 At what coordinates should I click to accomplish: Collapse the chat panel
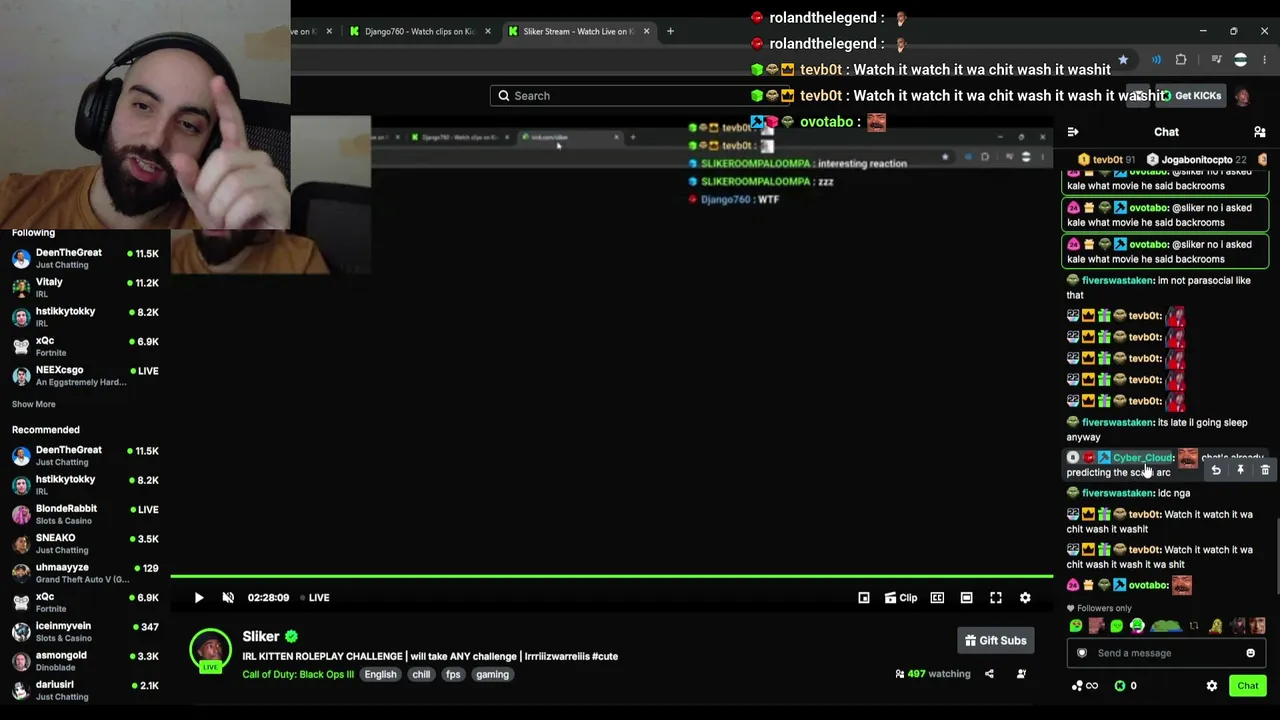(1073, 132)
